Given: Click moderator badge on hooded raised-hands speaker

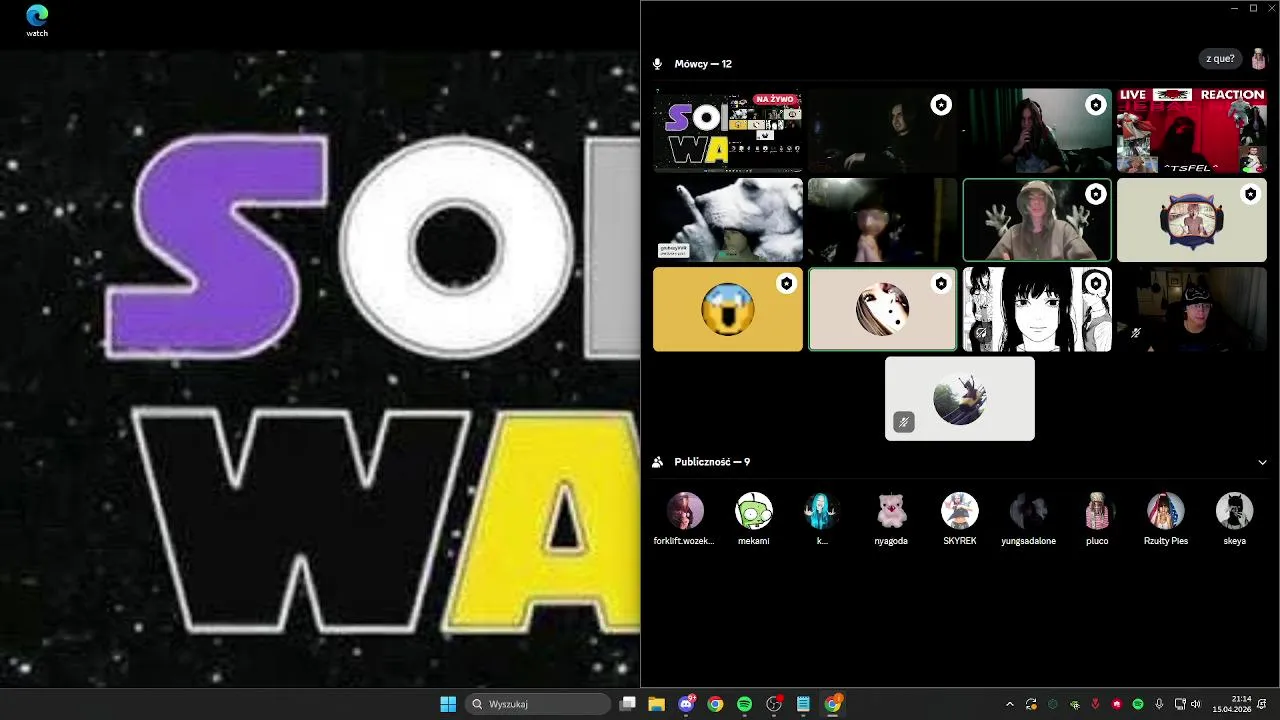Looking at the screenshot, I should point(1096,195).
